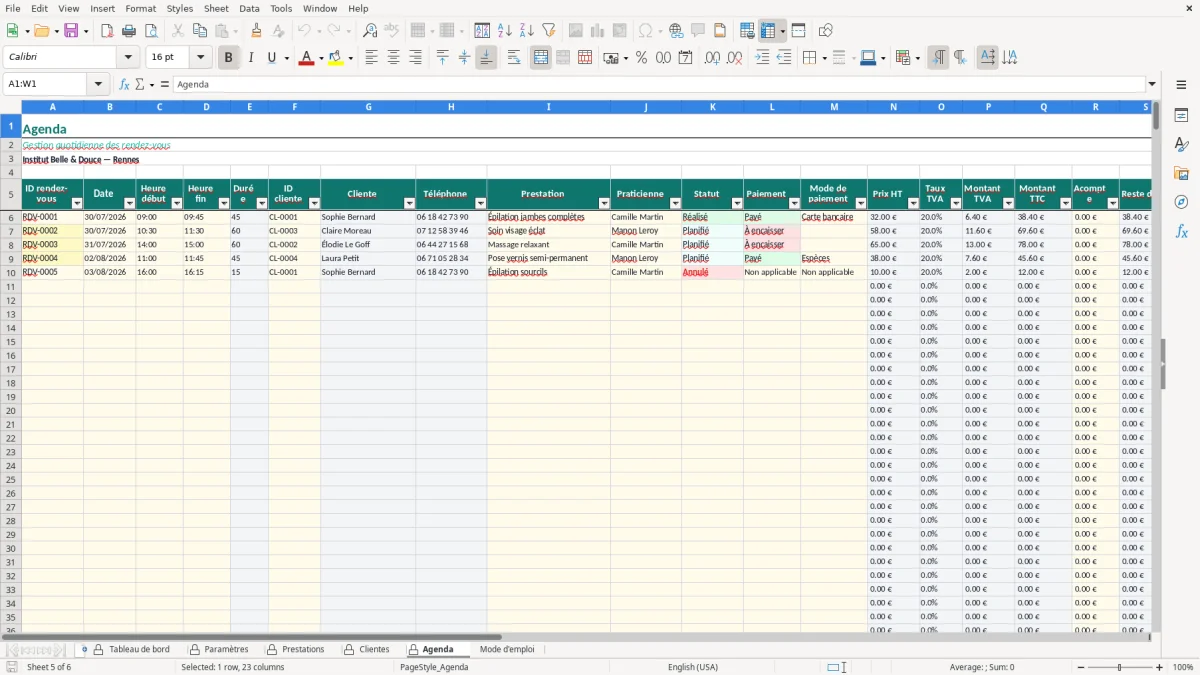Click English (USA) language in status bar
This screenshot has width=1200, height=675.
pyautogui.click(x=693, y=667)
